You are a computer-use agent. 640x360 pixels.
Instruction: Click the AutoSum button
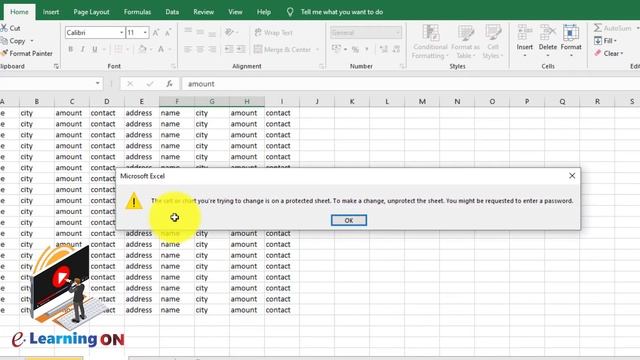click(x=612, y=28)
